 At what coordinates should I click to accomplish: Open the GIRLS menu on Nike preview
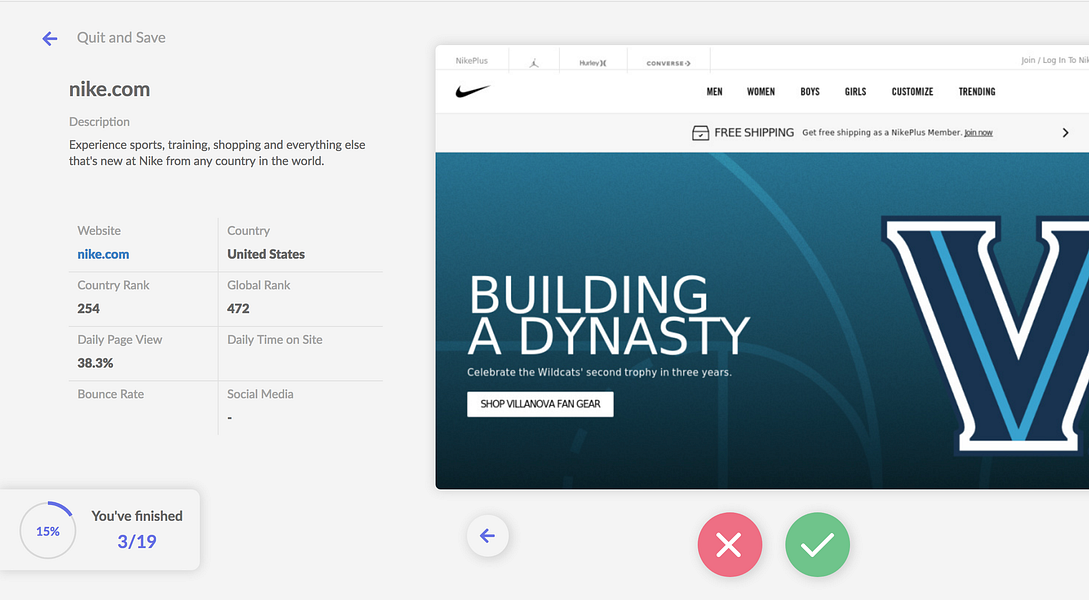coord(855,92)
